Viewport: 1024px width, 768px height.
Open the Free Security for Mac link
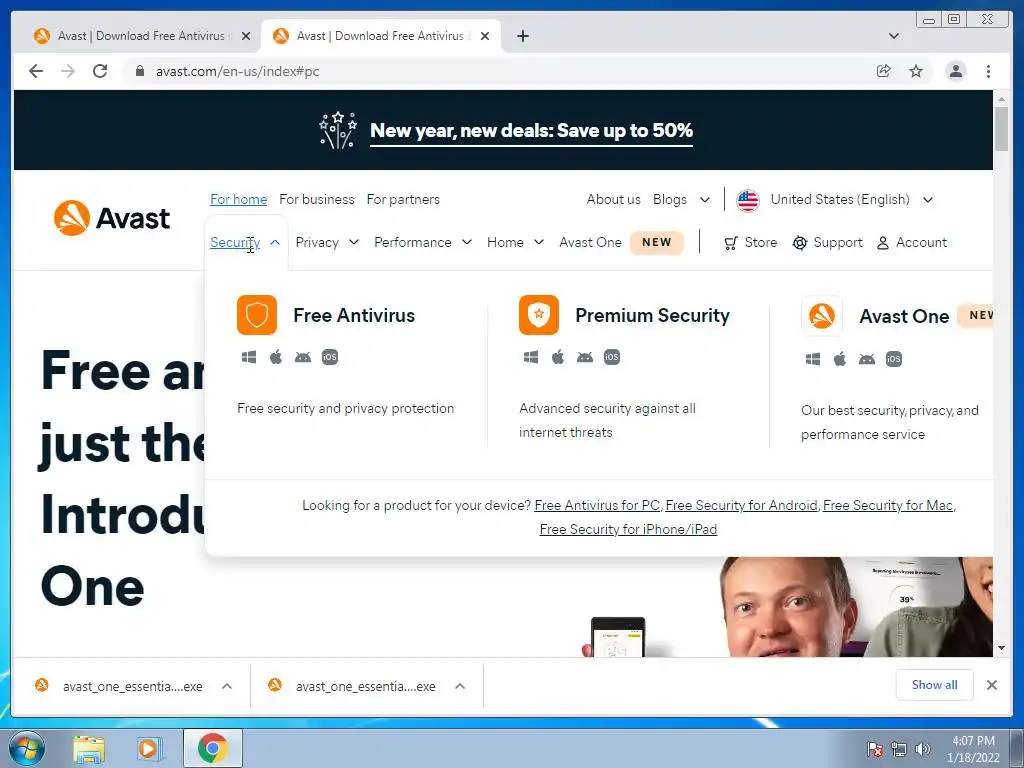888,505
